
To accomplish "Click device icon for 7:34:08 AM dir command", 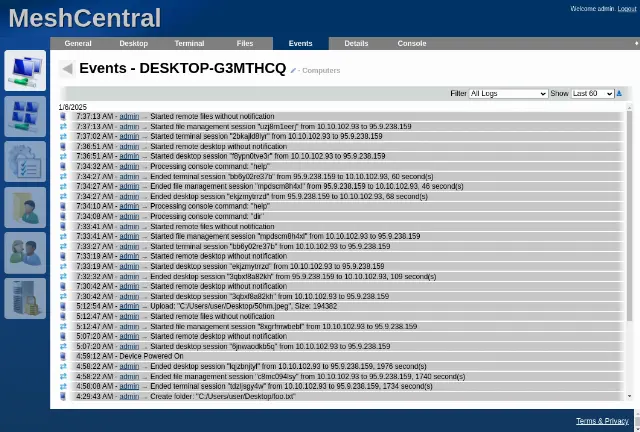I will (x=63, y=216).
